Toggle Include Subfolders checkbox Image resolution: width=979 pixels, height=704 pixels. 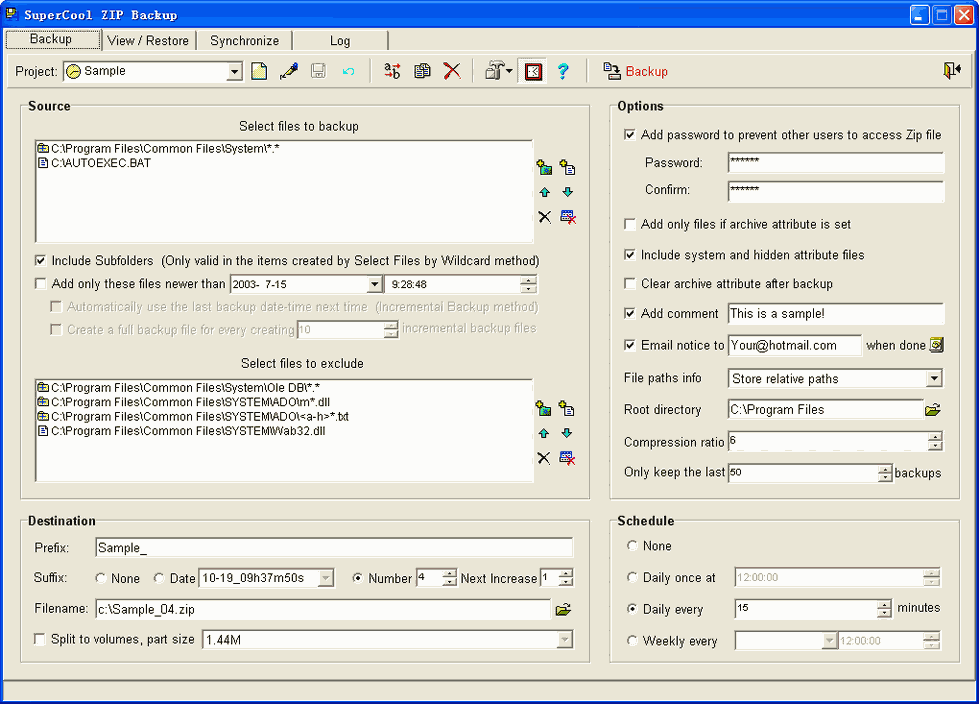click(x=41, y=260)
